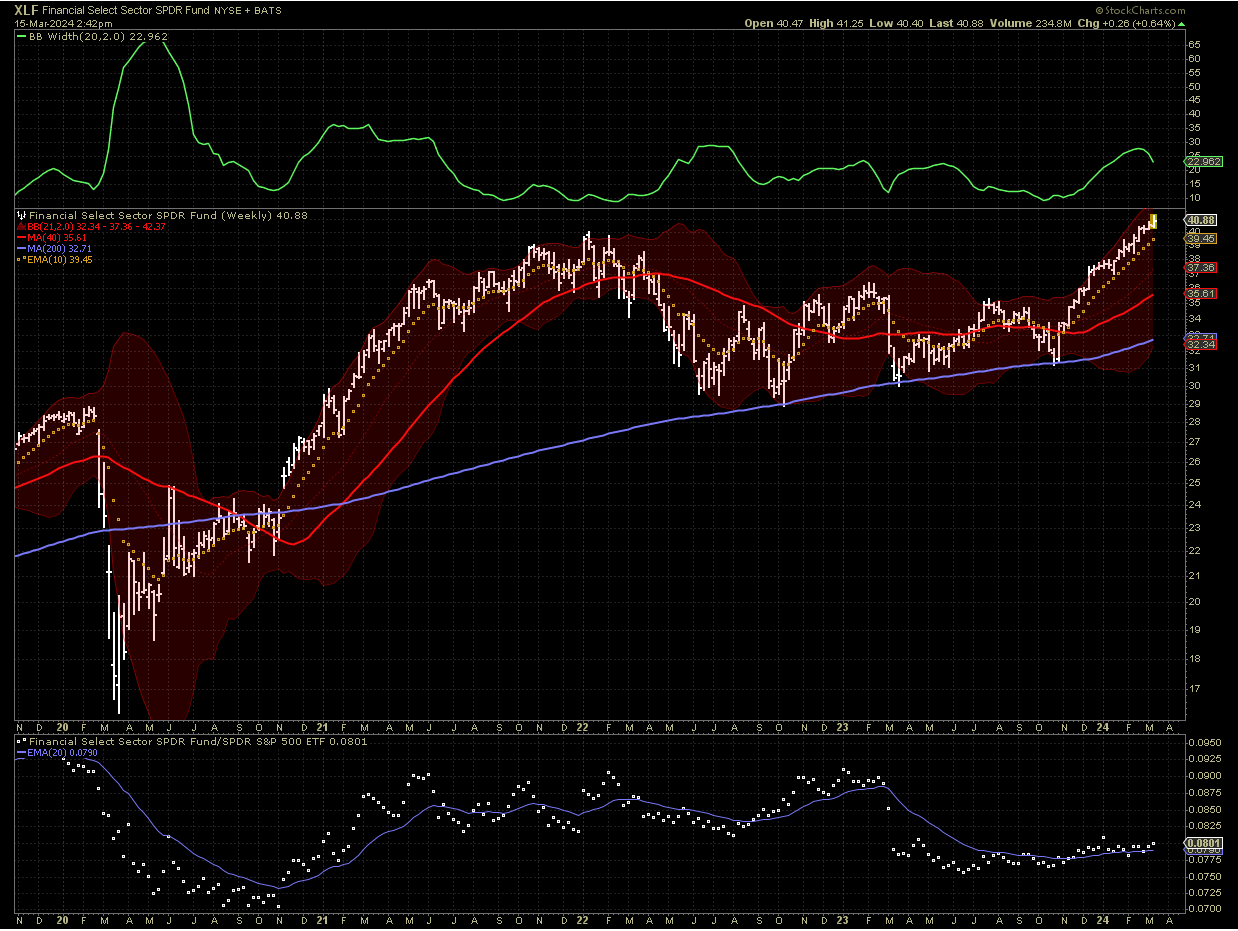
Task: Click the 0.0950 label on ratio axis
Action: coord(1206,742)
